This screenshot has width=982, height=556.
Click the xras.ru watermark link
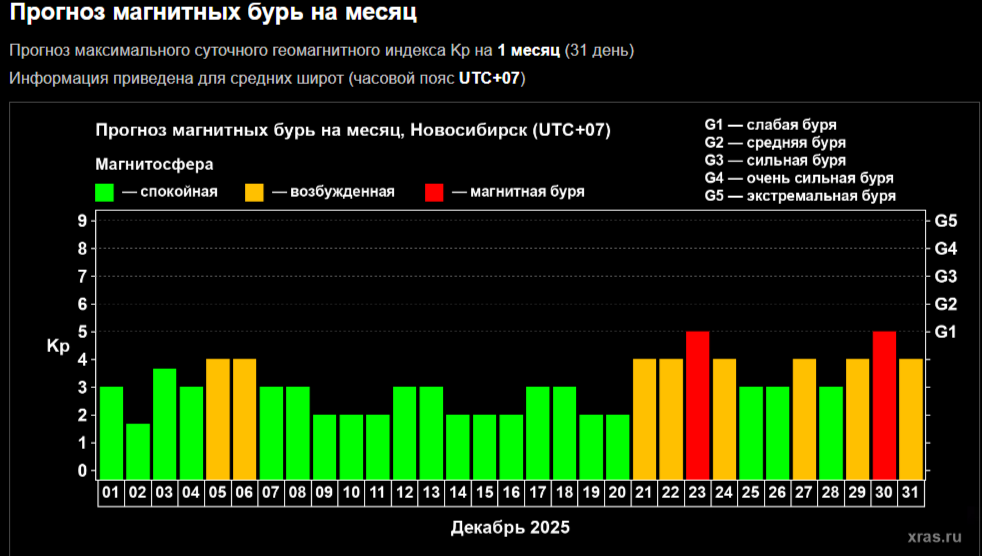(x=937, y=536)
